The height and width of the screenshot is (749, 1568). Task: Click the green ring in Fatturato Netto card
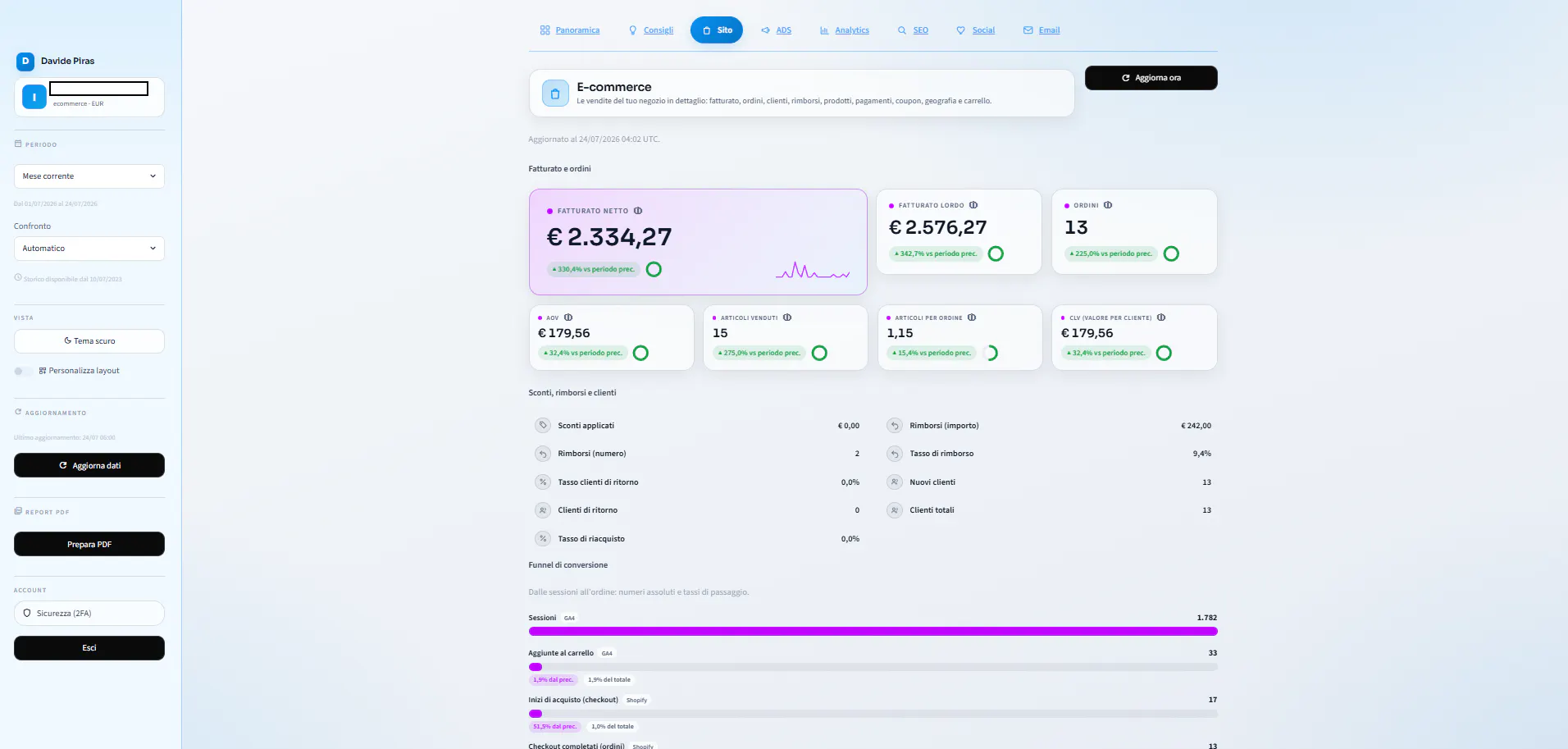click(x=654, y=269)
